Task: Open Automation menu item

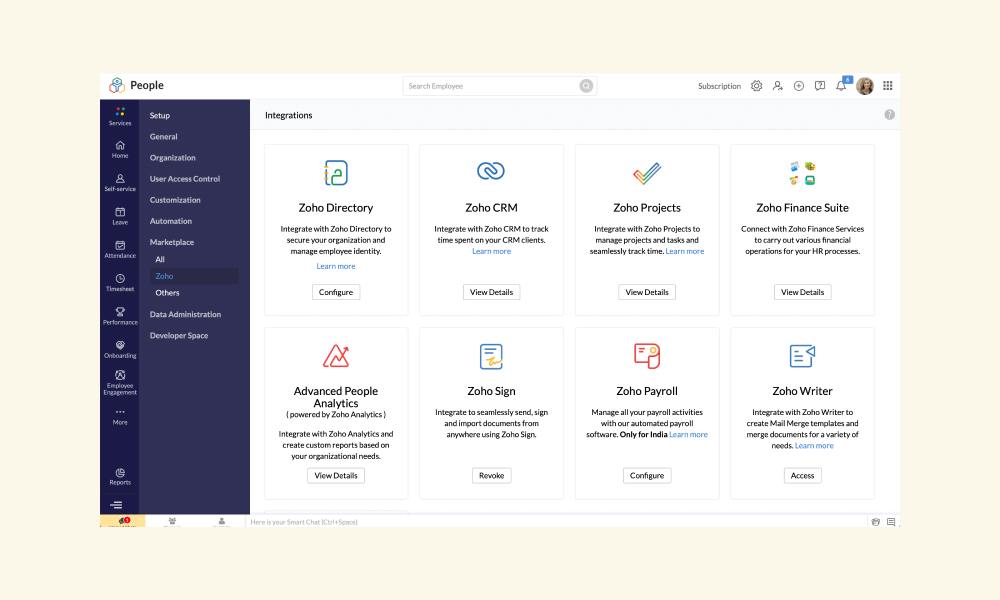Action: click(x=170, y=221)
